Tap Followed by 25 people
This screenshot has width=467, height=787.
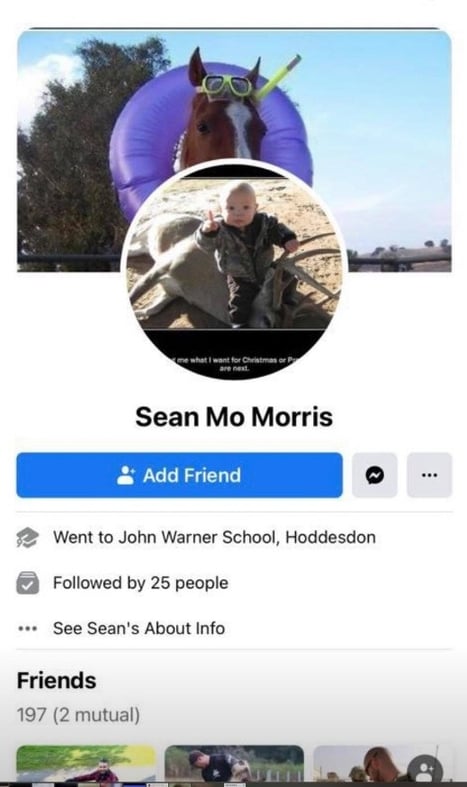pyautogui.click(x=141, y=583)
